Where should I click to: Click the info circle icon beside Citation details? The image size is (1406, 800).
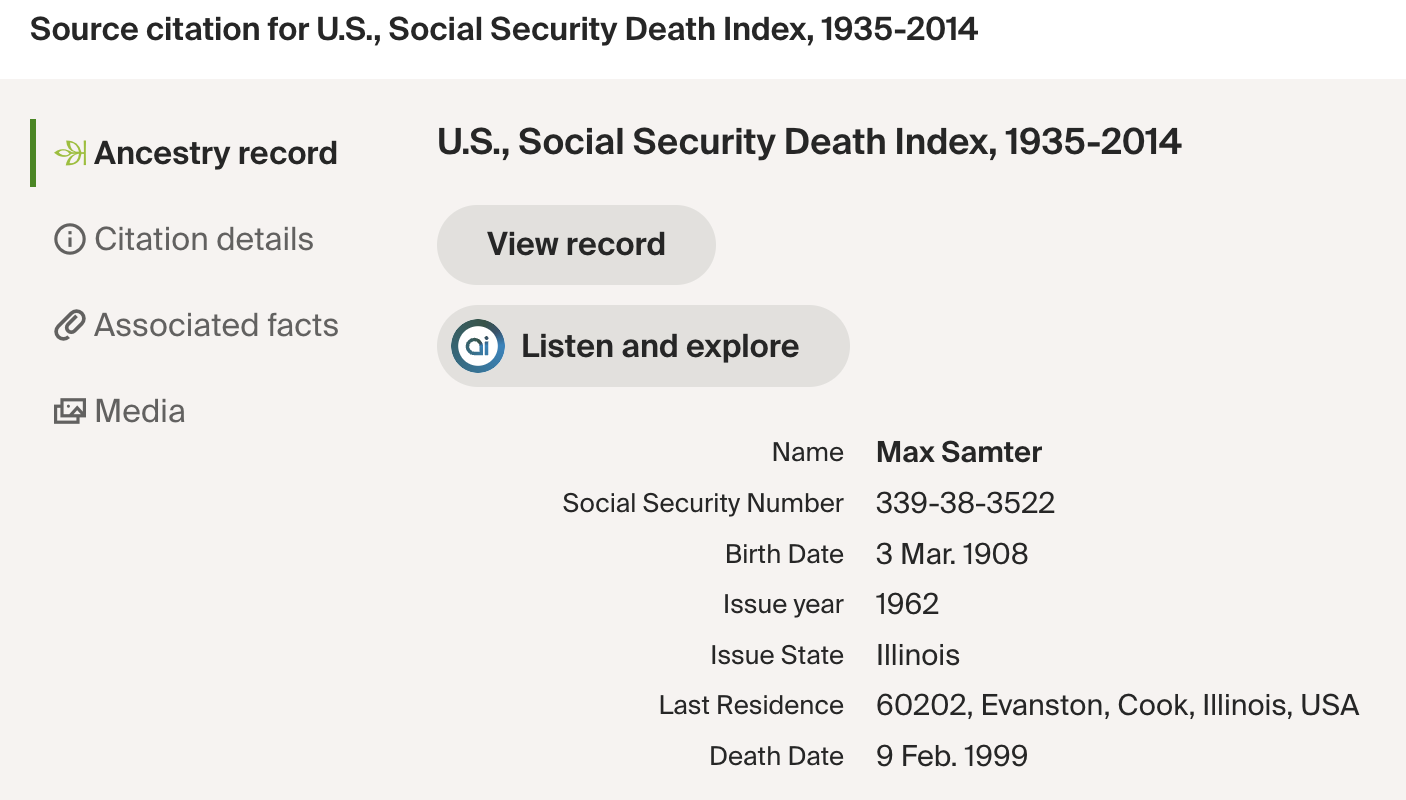[69, 240]
